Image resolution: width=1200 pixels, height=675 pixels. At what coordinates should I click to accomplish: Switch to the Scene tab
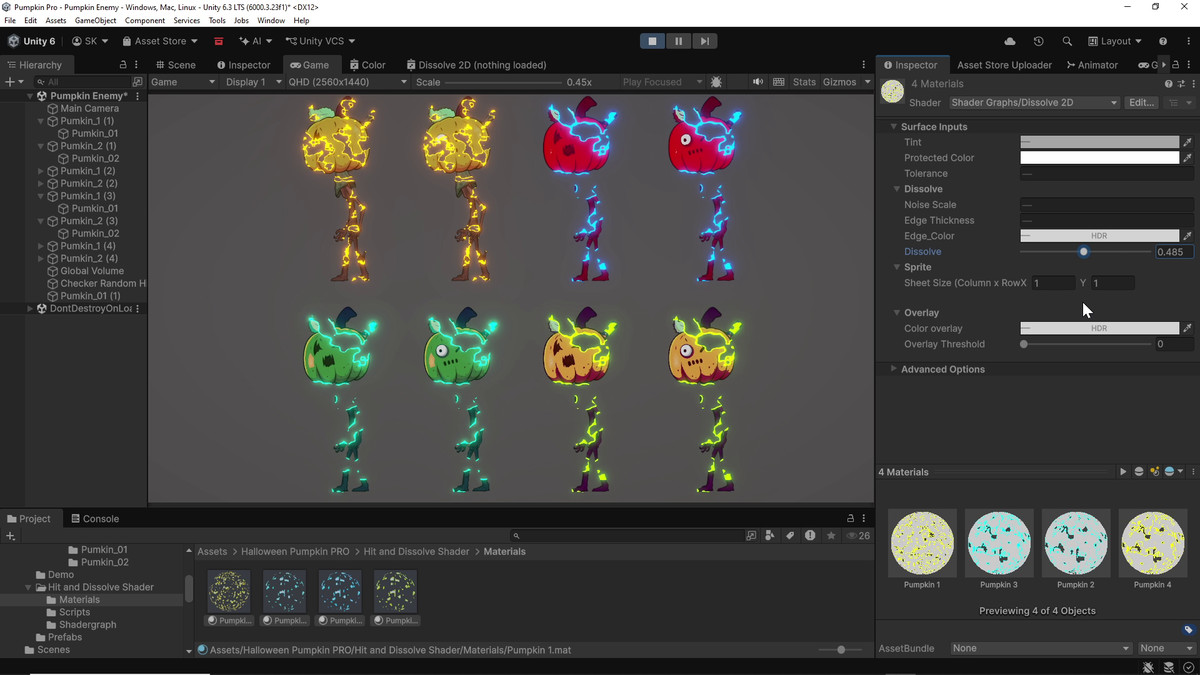pos(175,65)
